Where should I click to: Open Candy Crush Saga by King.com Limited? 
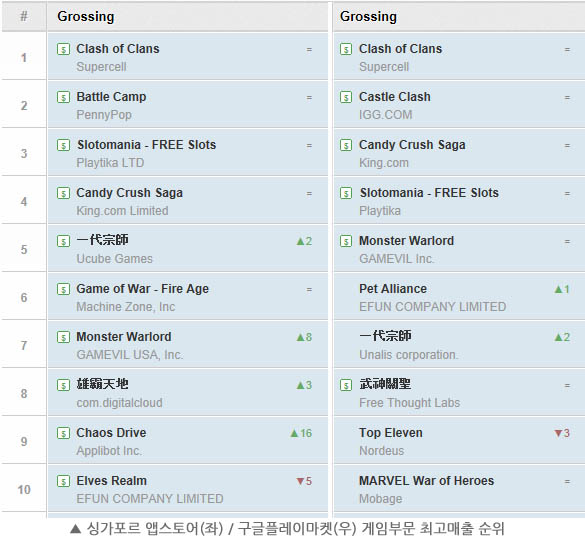point(129,193)
